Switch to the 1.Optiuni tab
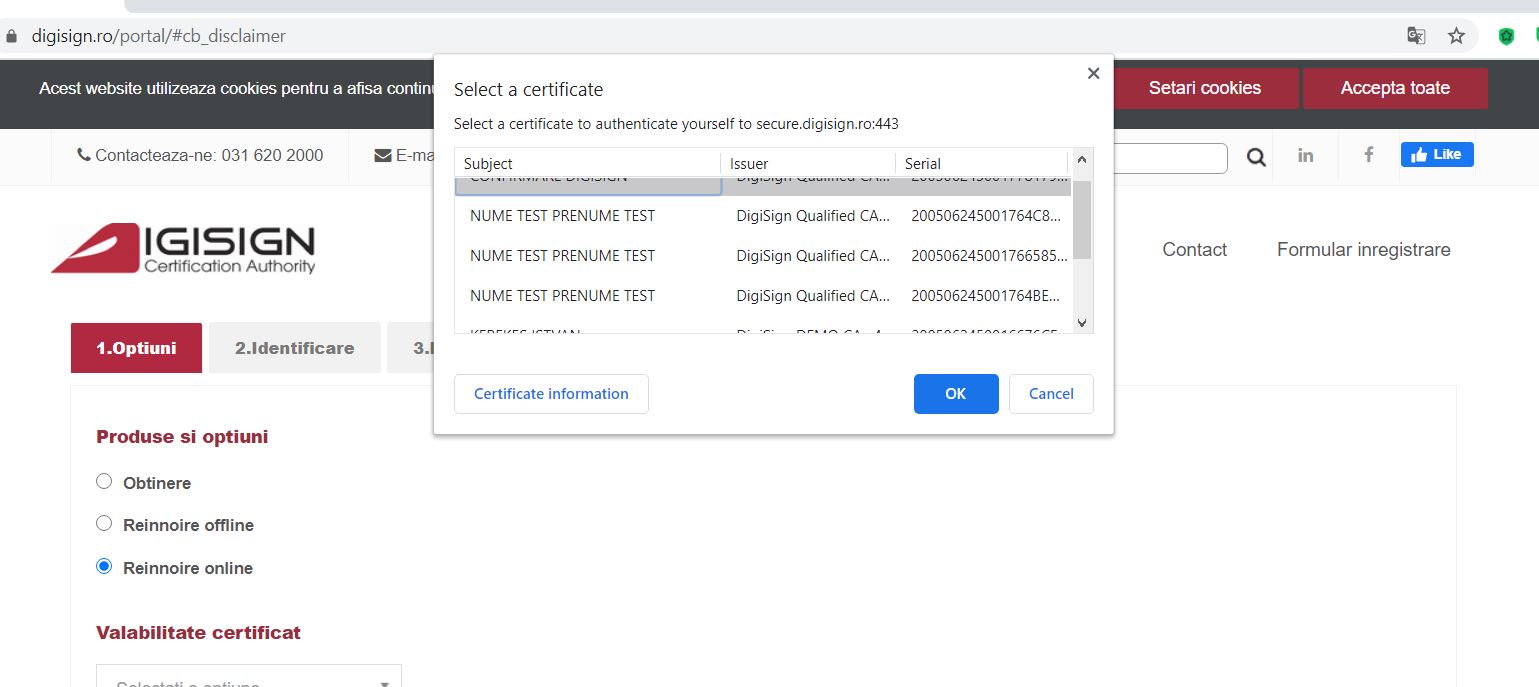 click(x=136, y=348)
